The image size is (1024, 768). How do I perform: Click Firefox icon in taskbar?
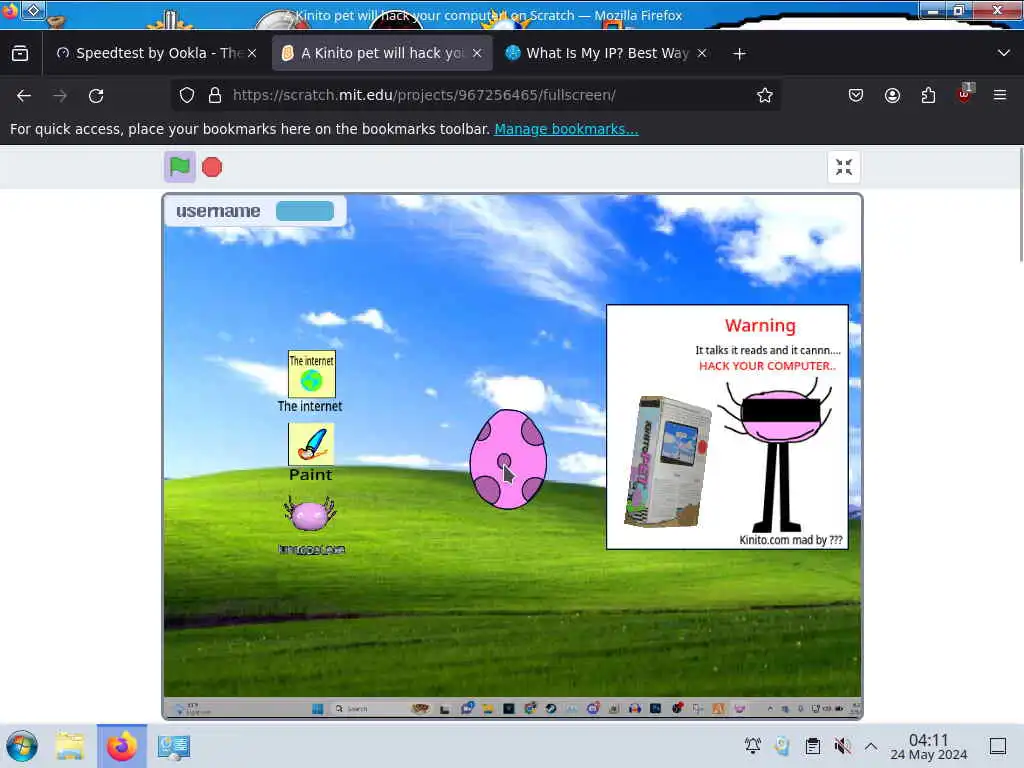122,746
